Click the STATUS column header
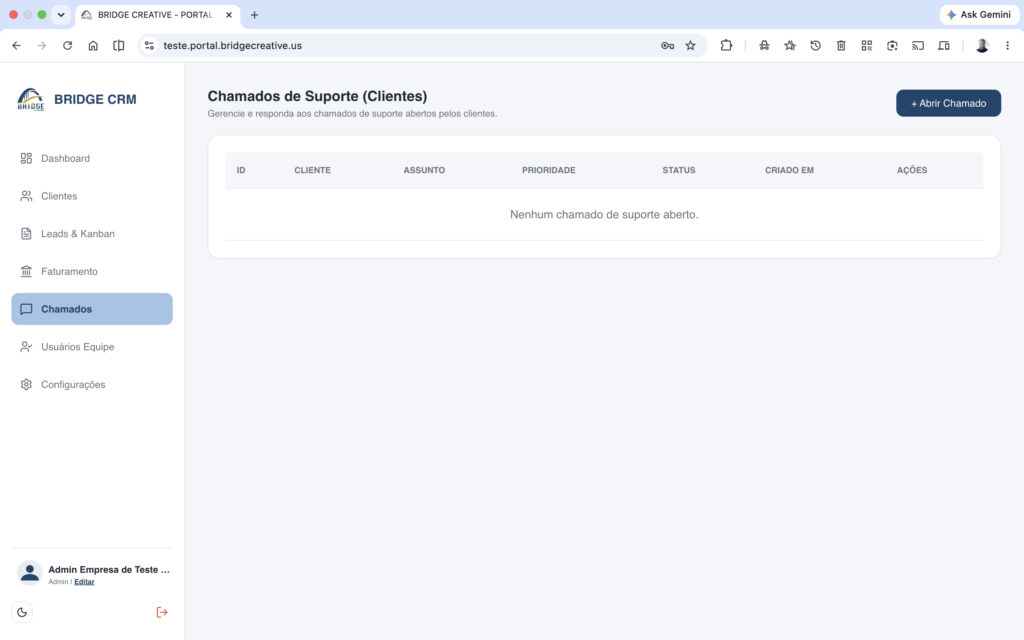 click(679, 170)
